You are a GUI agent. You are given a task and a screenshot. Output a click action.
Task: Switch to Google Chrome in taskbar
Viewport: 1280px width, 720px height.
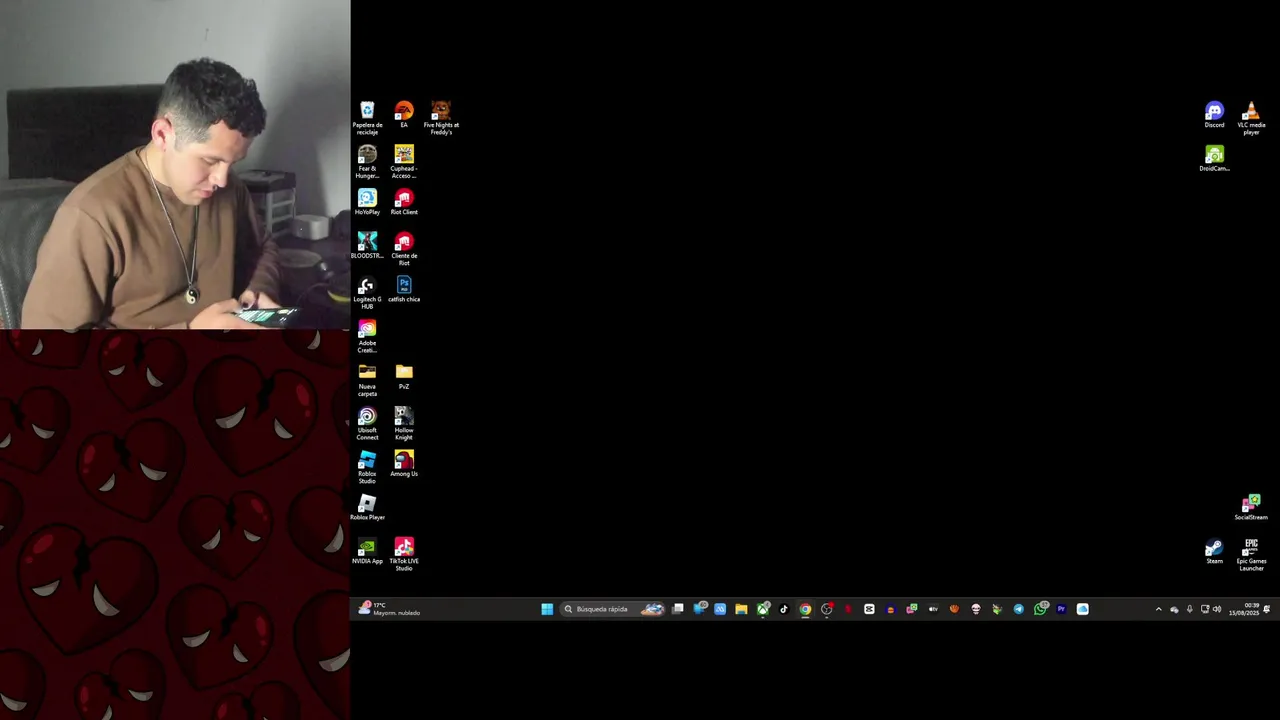point(805,609)
